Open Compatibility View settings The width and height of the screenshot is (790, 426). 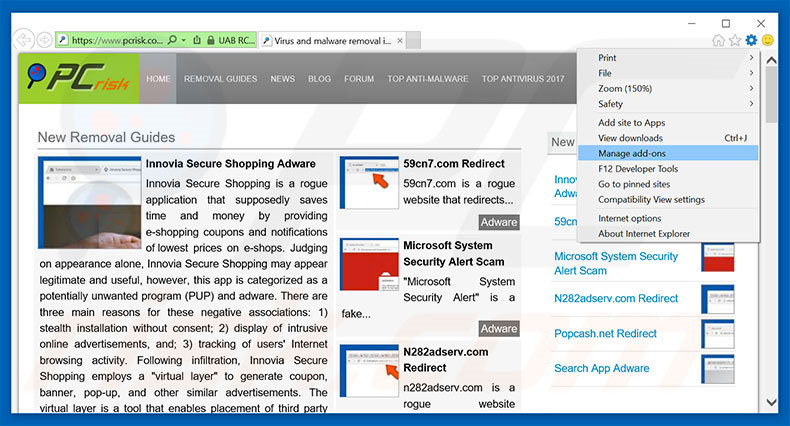pyautogui.click(x=668, y=199)
